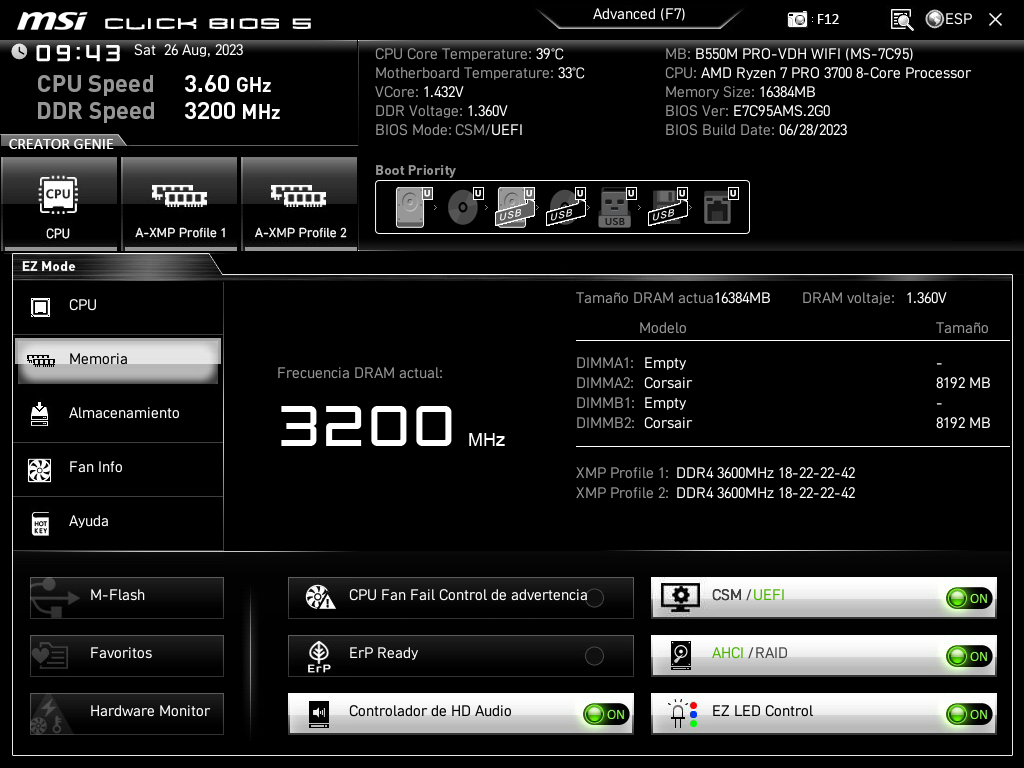Select the USB key boot device icon
The width and height of the screenshot is (1024, 768).
pyautogui.click(x=616, y=207)
